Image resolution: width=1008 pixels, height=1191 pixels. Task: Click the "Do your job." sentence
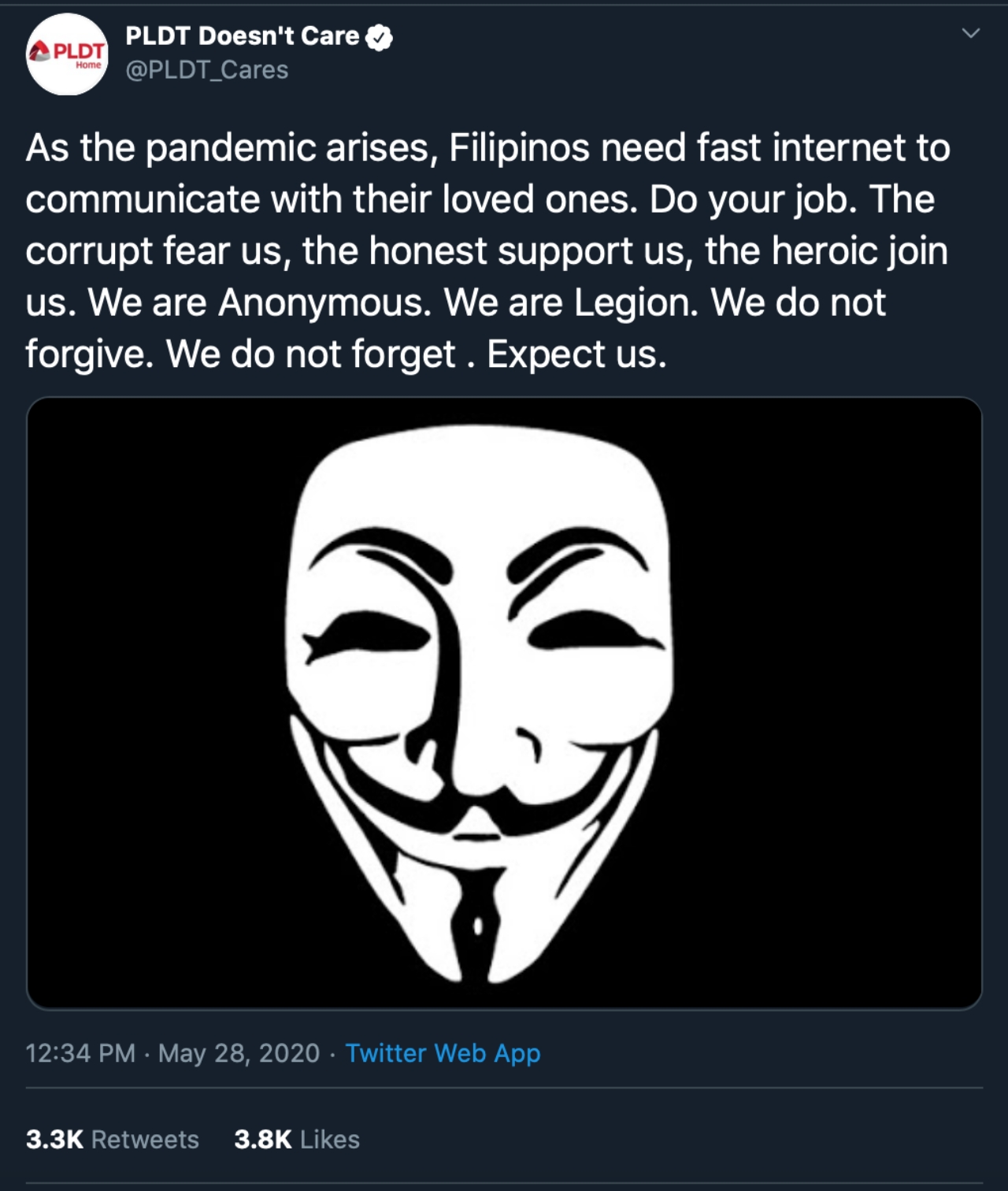[x=753, y=199]
